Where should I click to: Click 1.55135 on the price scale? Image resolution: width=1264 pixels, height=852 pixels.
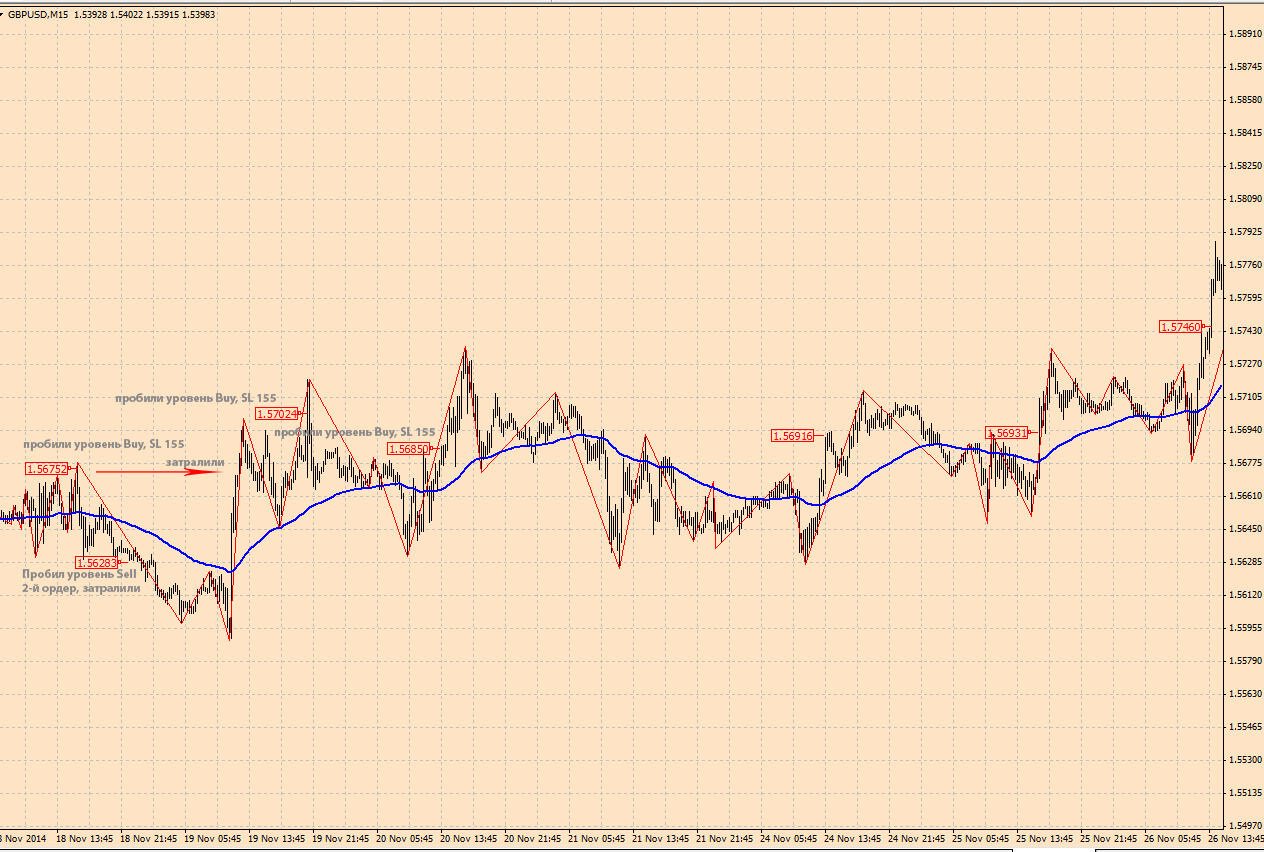click(x=1243, y=792)
